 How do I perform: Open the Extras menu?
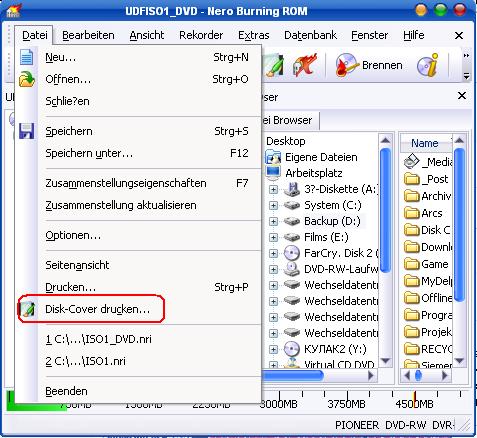click(x=253, y=35)
